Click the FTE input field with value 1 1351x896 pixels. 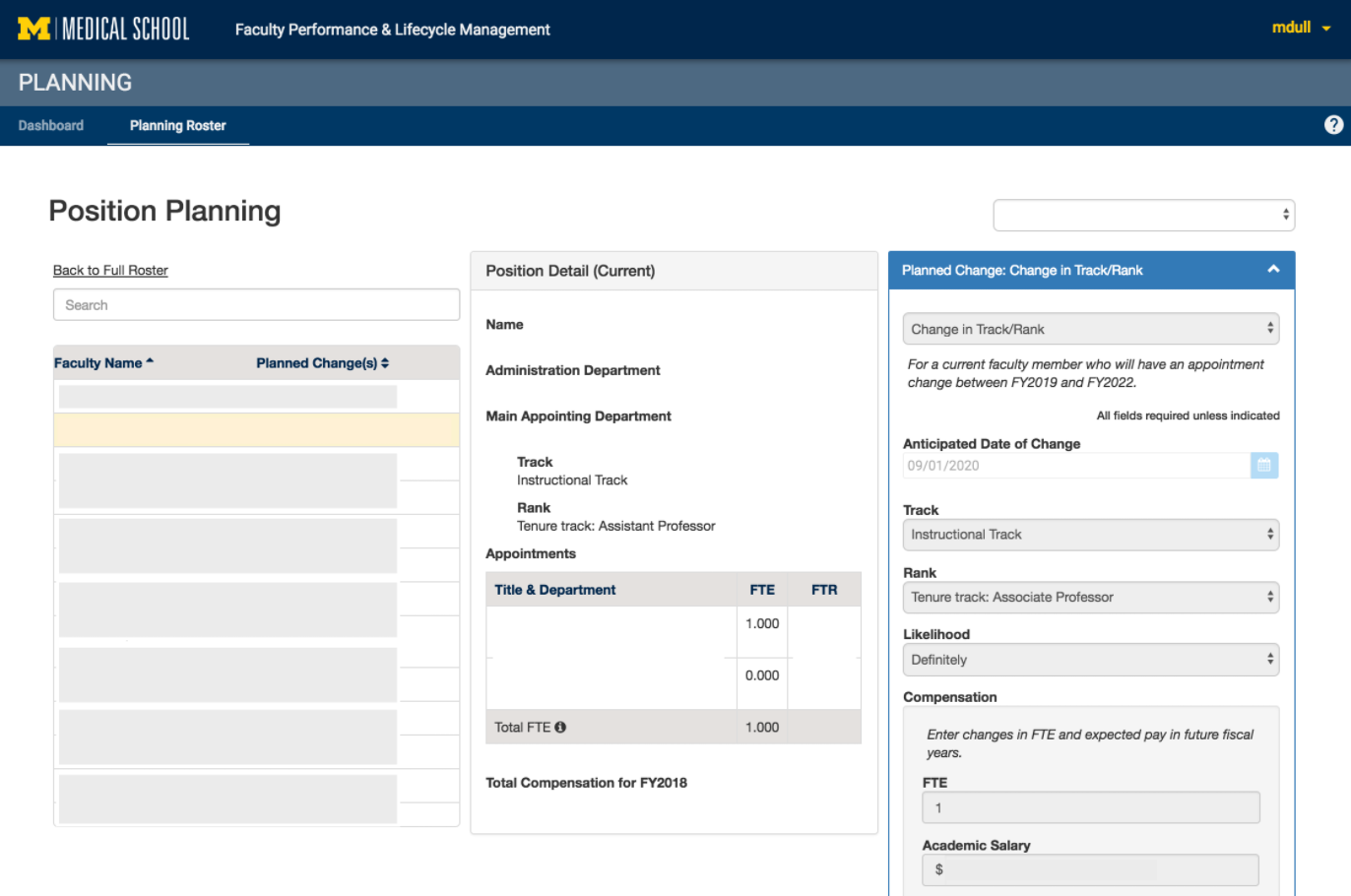point(1091,807)
